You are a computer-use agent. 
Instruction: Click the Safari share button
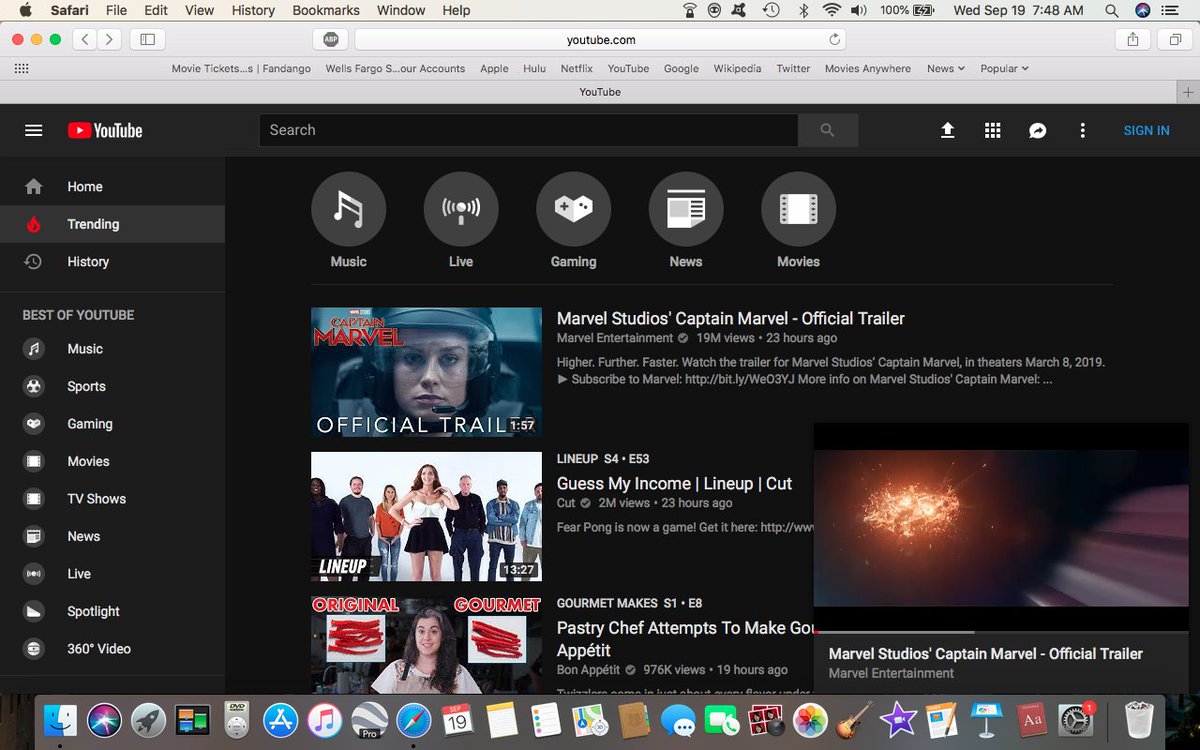click(1133, 39)
